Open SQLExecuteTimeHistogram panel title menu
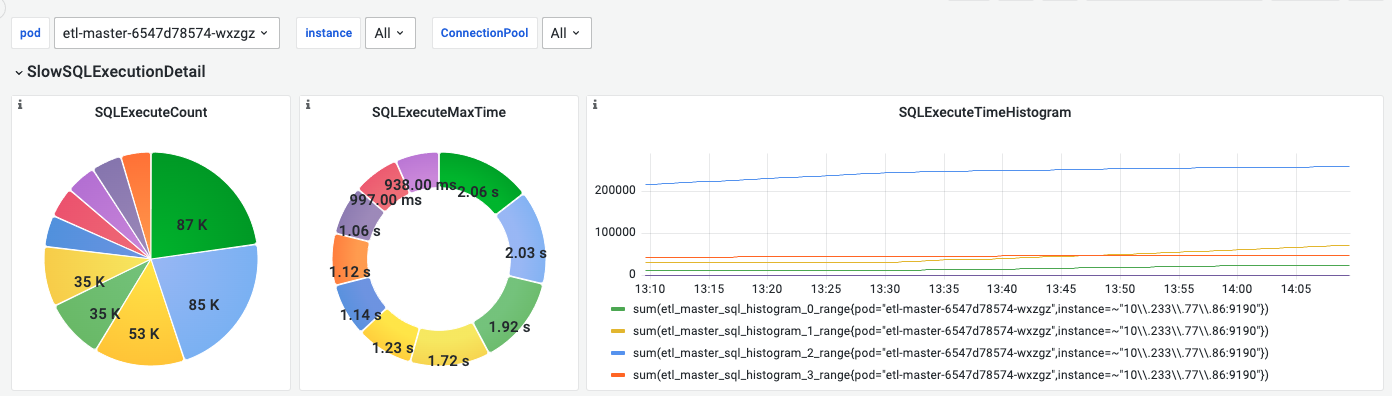The image size is (1392, 396). (x=985, y=112)
